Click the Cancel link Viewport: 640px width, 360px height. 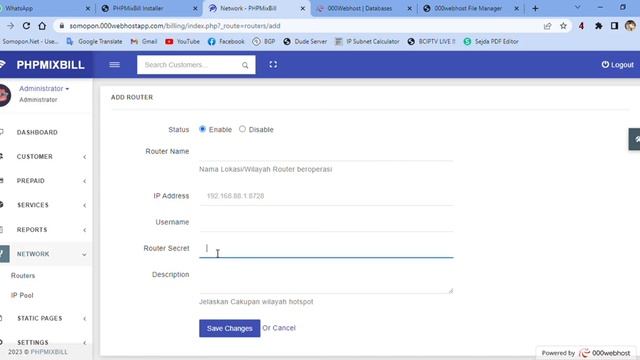tap(284, 328)
